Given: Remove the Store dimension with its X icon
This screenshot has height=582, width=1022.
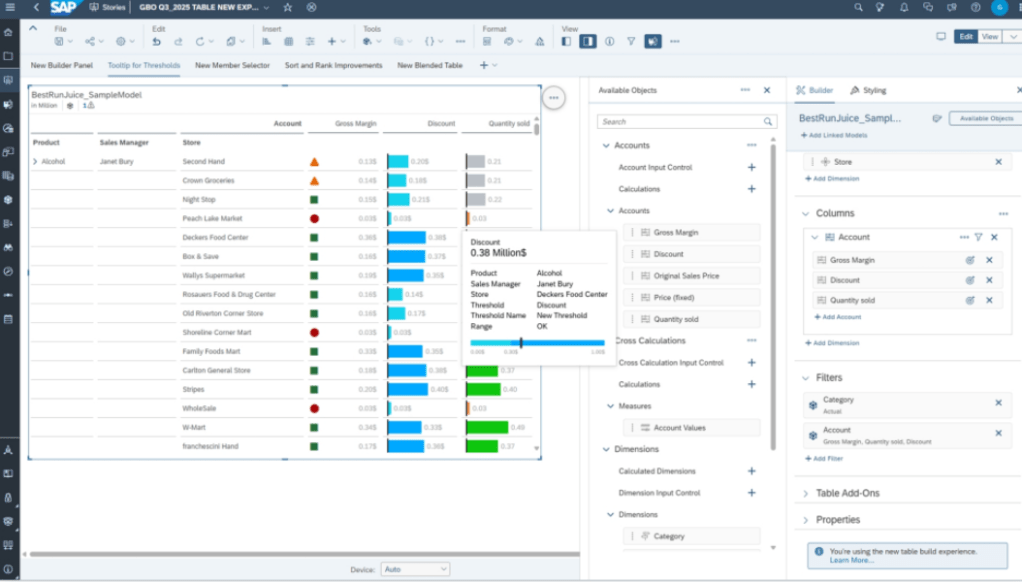Looking at the screenshot, I should (x=998, y=162).
